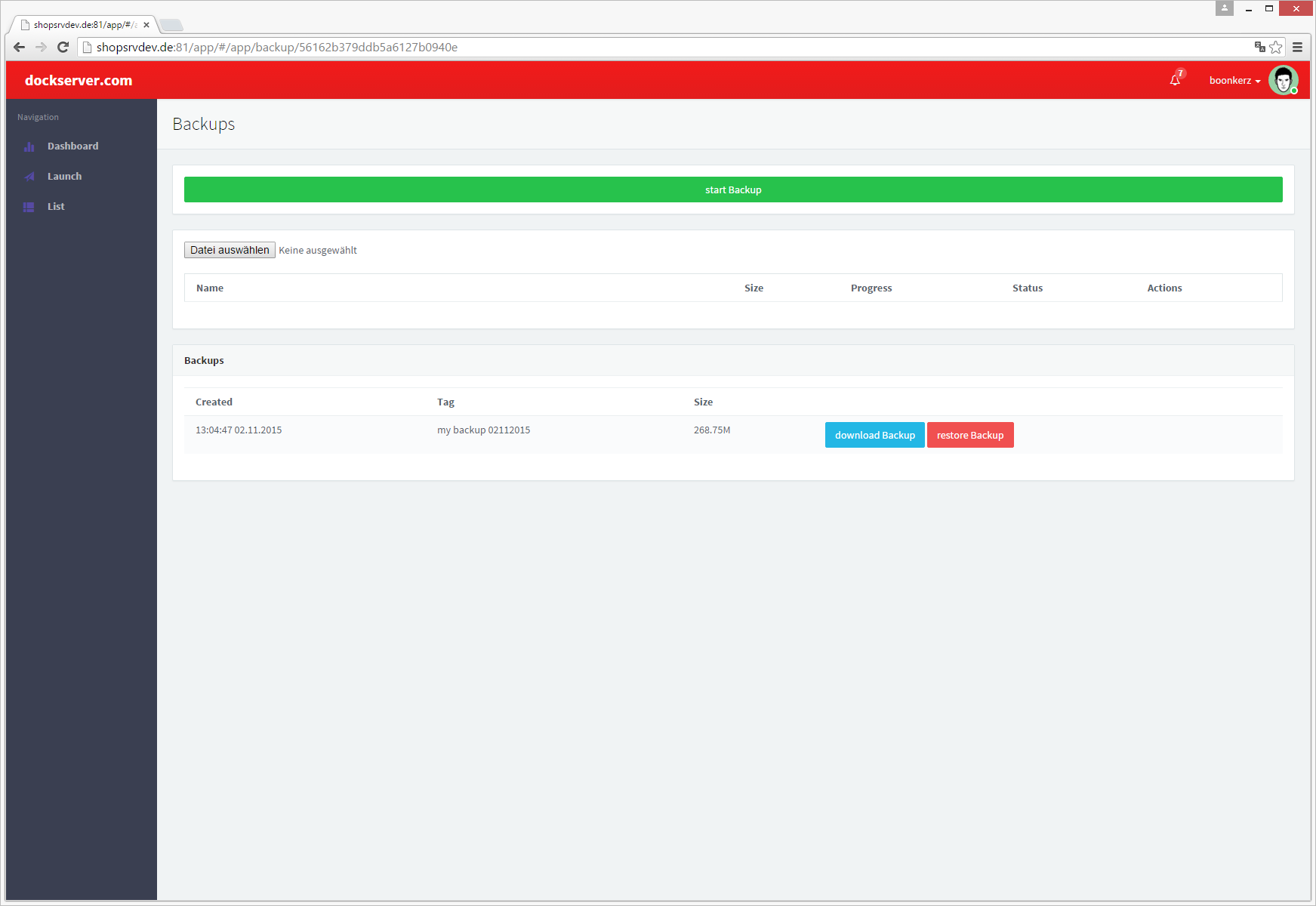Click the notification bell icon
1316x906 pixels.
pyautogui.click(x=1175, y=80)
